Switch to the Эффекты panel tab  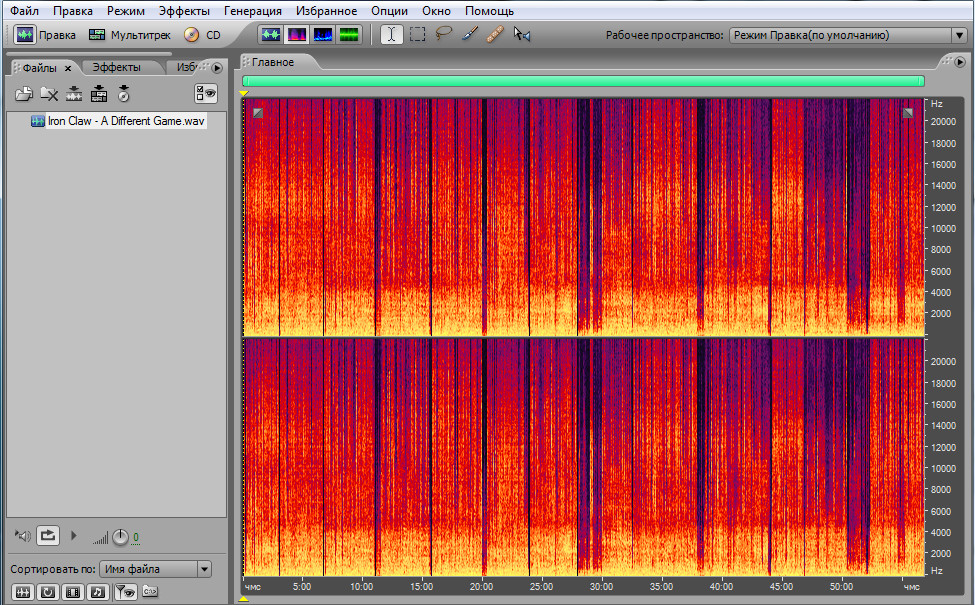click(116, 68)
